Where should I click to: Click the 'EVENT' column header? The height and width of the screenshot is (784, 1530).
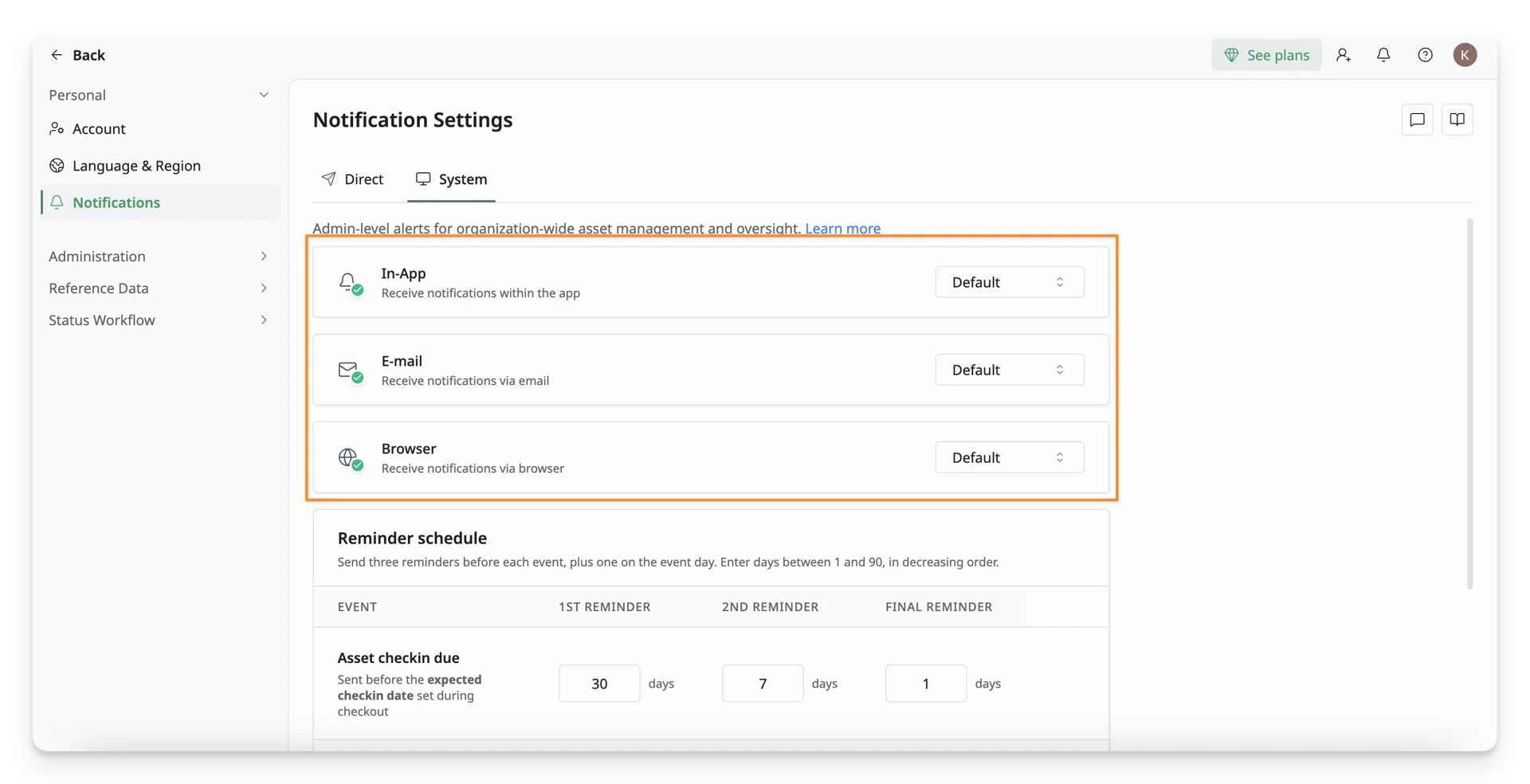pyautogui.click(x=357, y=607)
